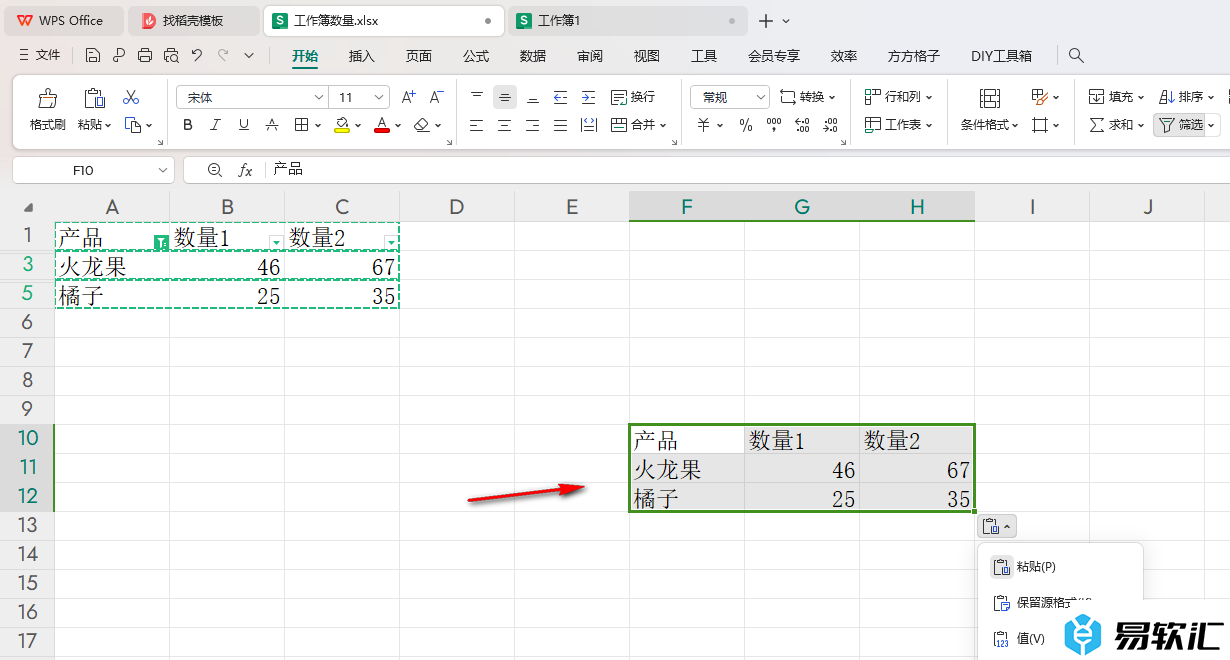Click the fx insert function icon

245,170
